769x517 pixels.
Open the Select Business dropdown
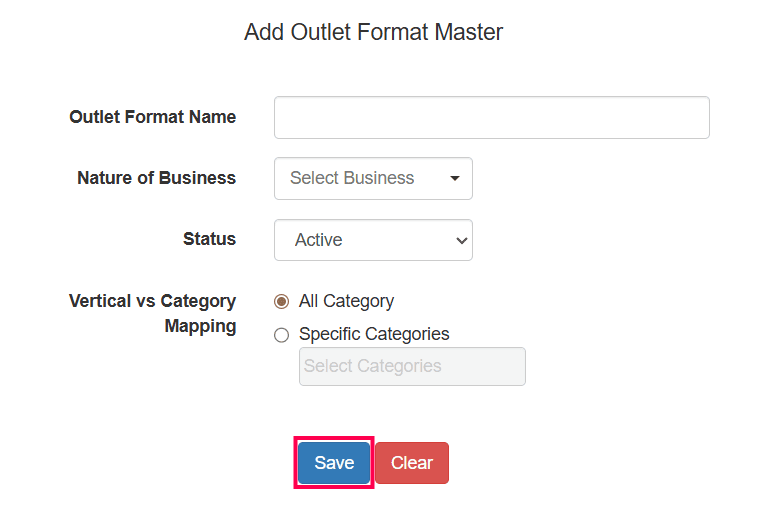pos(373,178)
